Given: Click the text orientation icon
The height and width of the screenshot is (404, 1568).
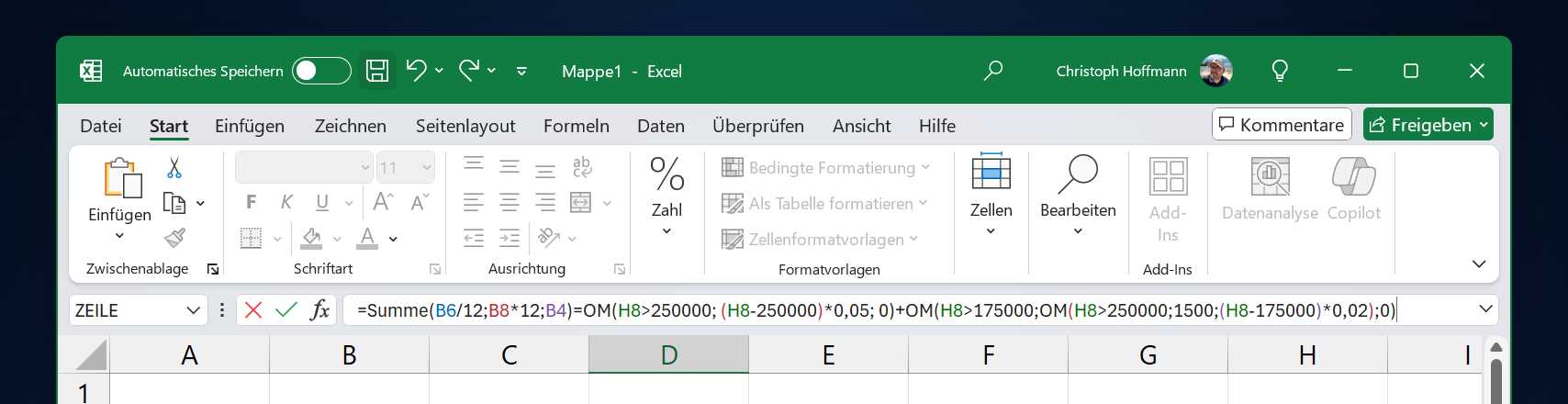Looking at the screenshot, I should [x=549, y=238].
